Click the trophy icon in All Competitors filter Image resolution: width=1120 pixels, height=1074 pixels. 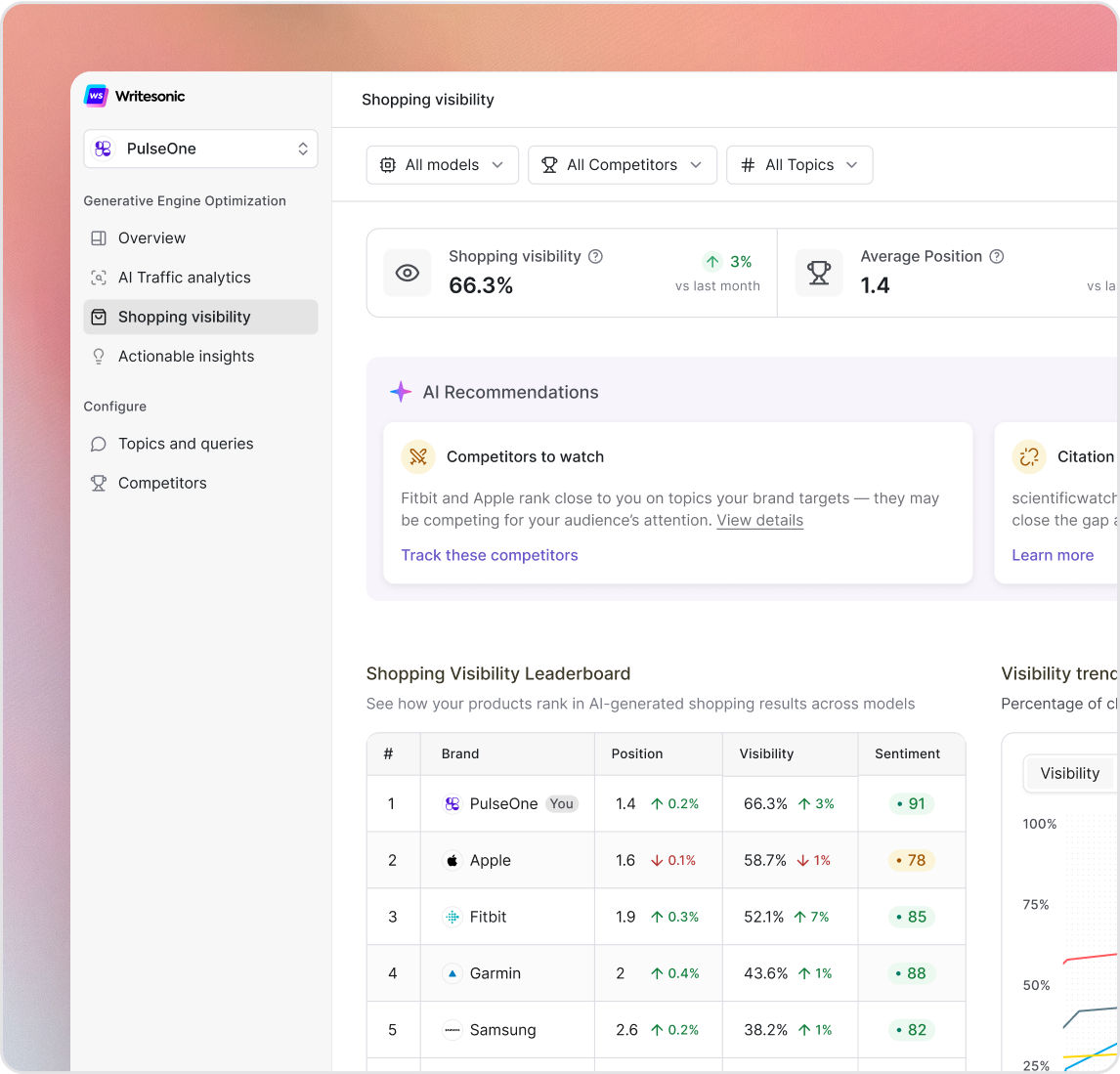[x=549, y=165]
